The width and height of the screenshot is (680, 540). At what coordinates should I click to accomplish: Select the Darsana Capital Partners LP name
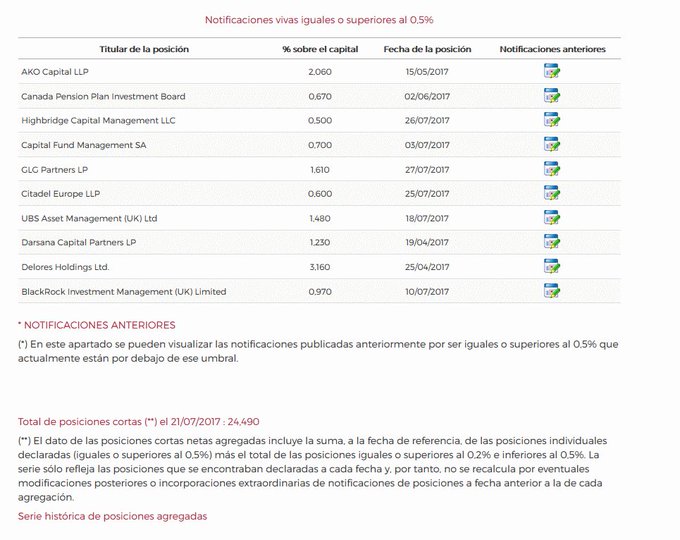(78, 242)
